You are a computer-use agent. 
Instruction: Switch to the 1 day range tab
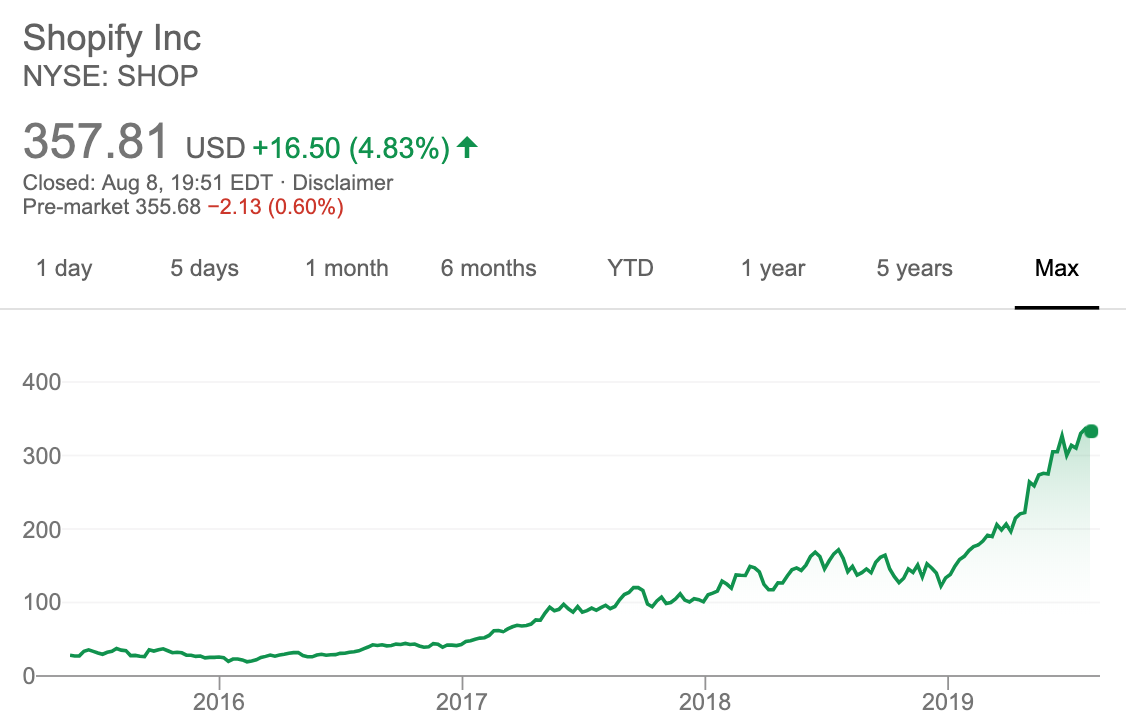64,269
